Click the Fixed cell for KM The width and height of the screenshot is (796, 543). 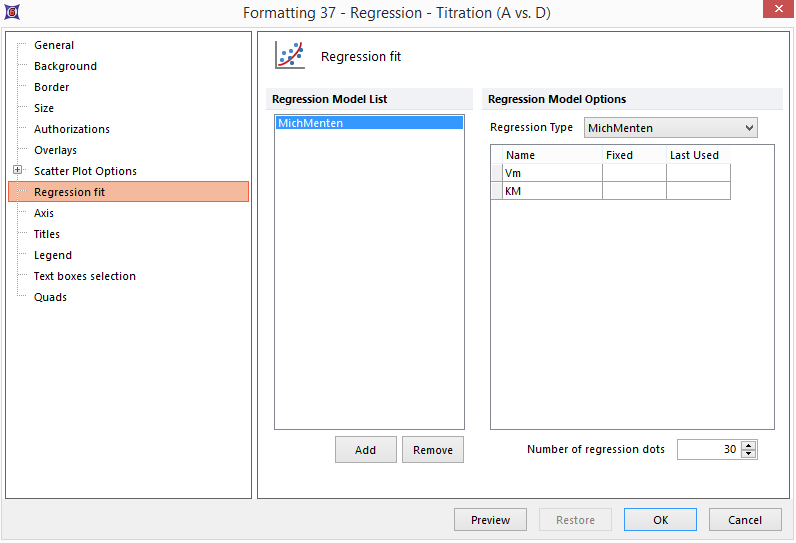point(634,191)
